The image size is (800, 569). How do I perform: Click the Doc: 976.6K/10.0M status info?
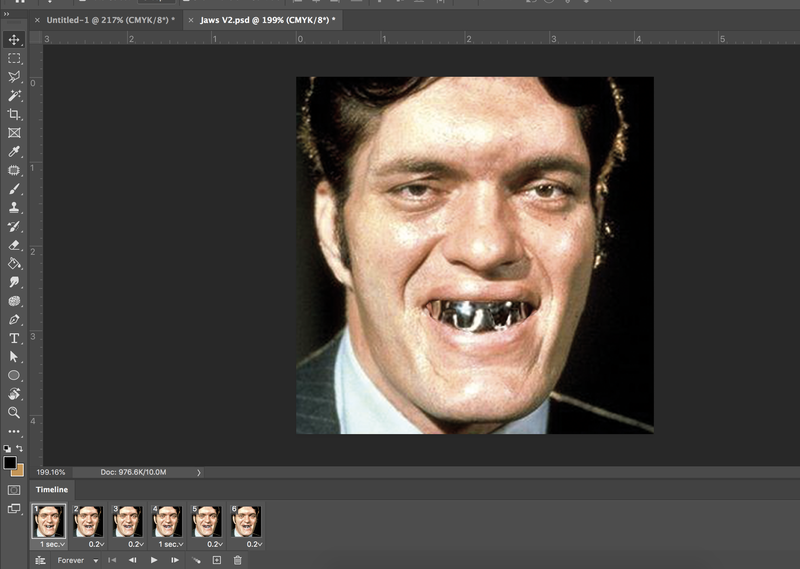tap(133, 472)
